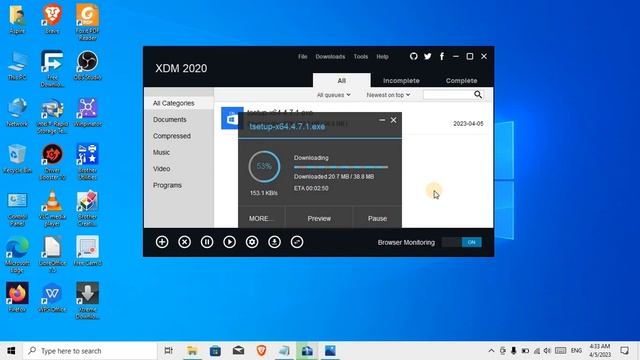Open This PC desktop icon
The height and width of the screenshot is (360, 640).
tap(17, 65)
